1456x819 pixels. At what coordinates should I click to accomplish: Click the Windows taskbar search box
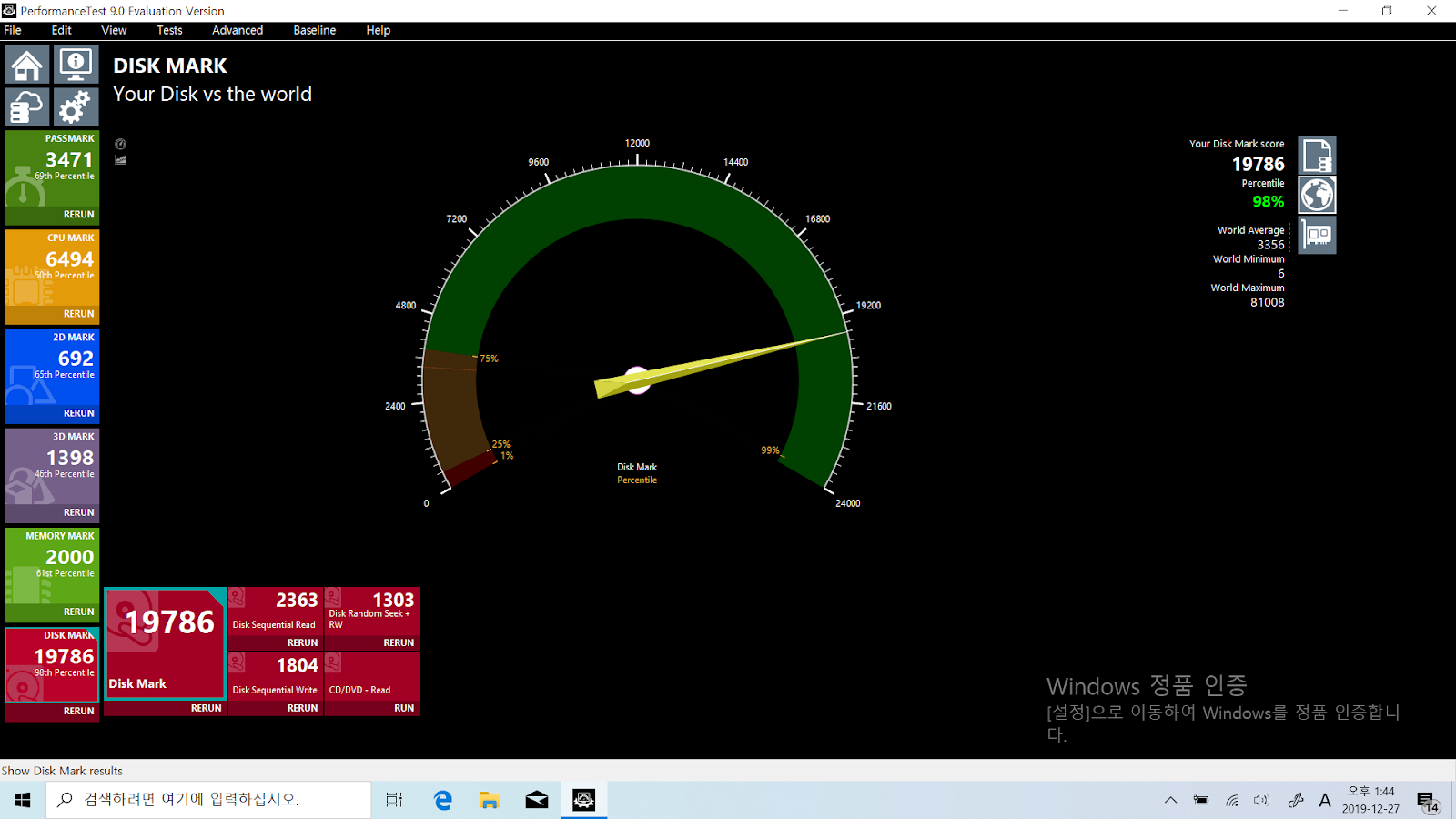(x=208, y=800)
